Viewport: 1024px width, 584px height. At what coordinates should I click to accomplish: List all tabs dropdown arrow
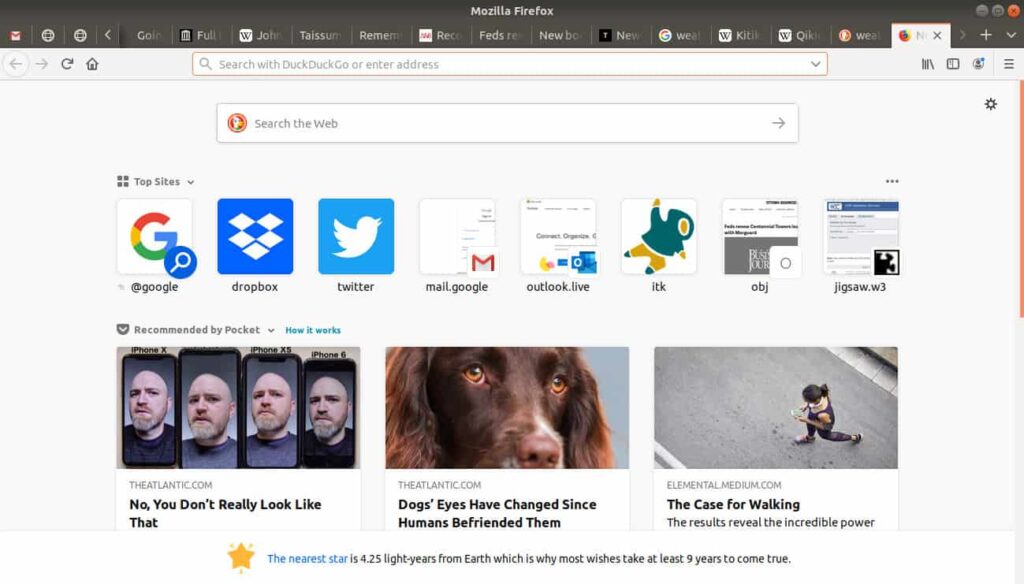(x=1011, y=35)
